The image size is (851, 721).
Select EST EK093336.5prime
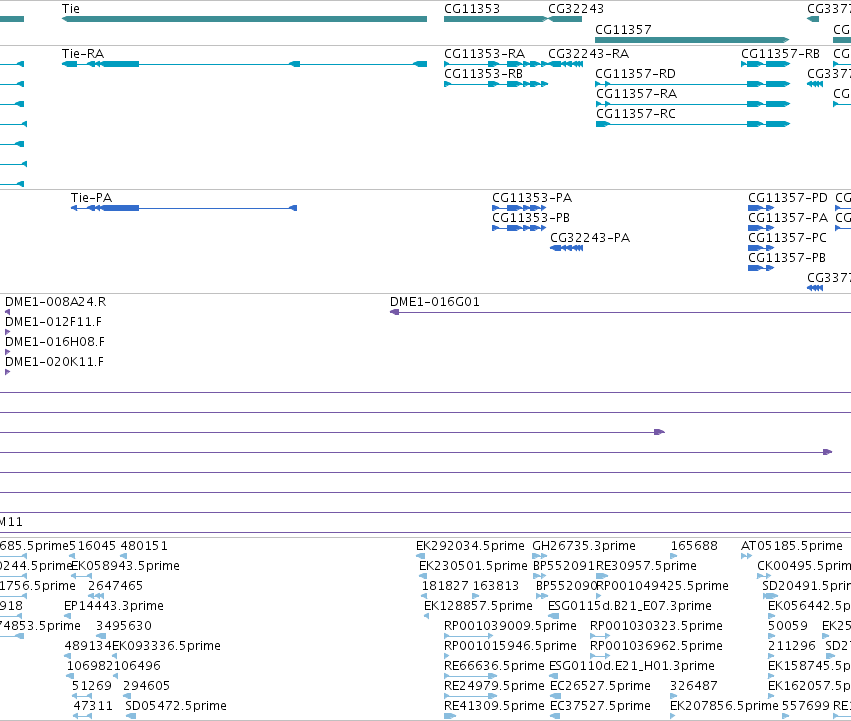[166, 646]
